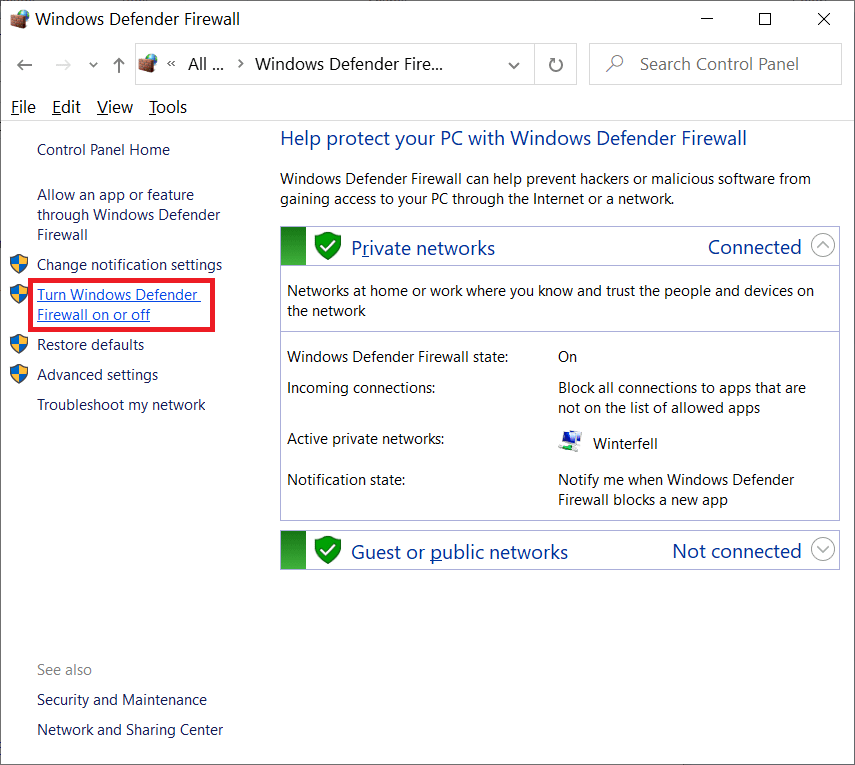Click the breadcrumb overflow double chevron

(x=171, y=64)
